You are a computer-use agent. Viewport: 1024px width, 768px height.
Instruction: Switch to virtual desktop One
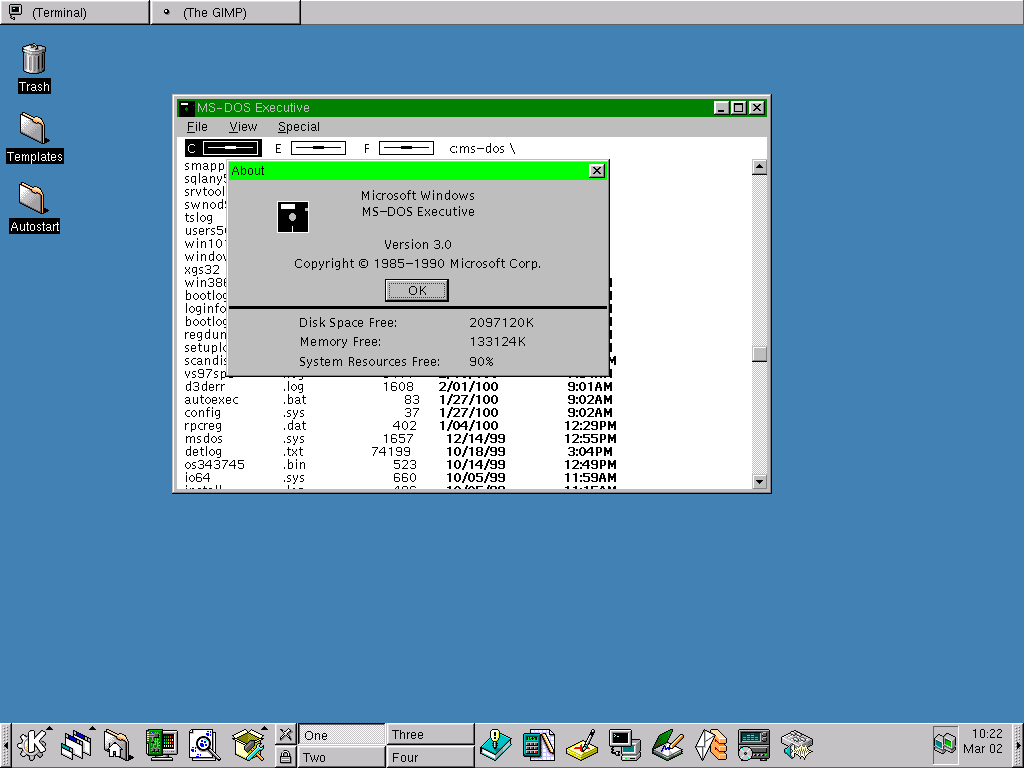pos(342,735)
